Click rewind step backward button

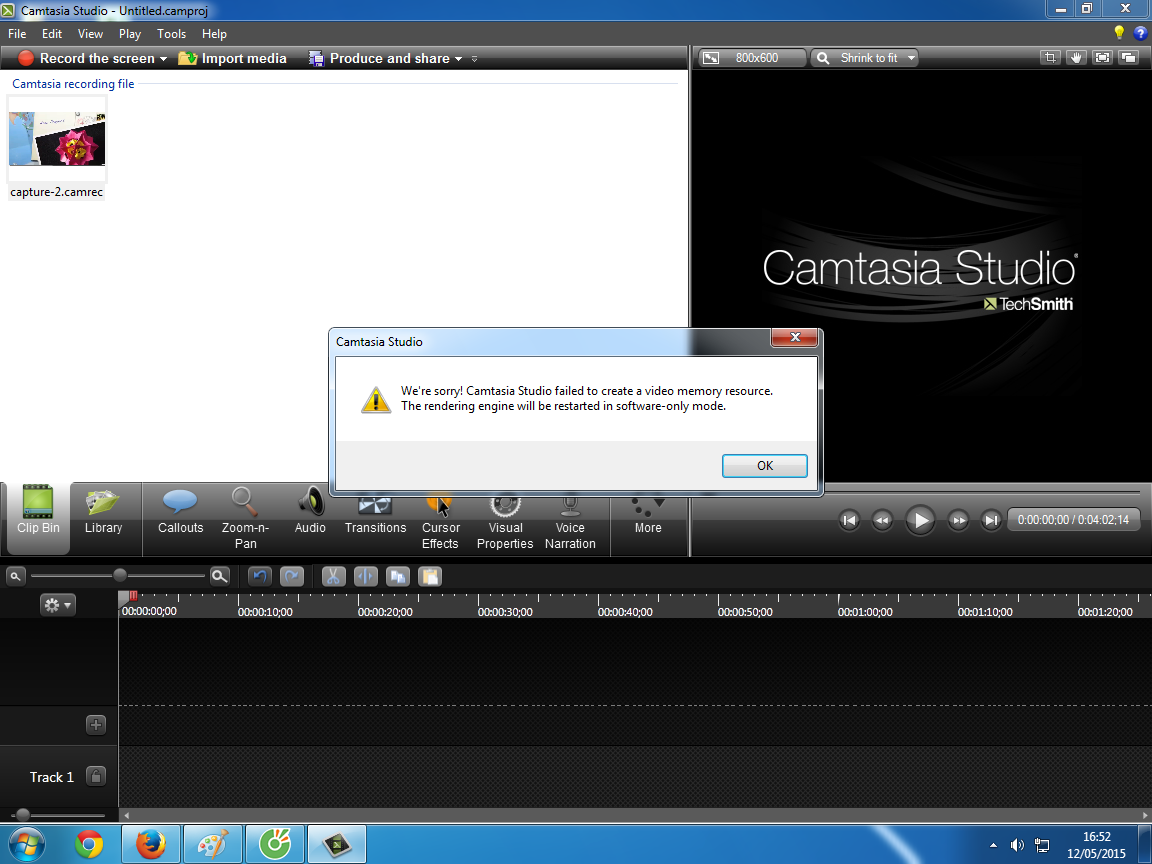point(882,520)
